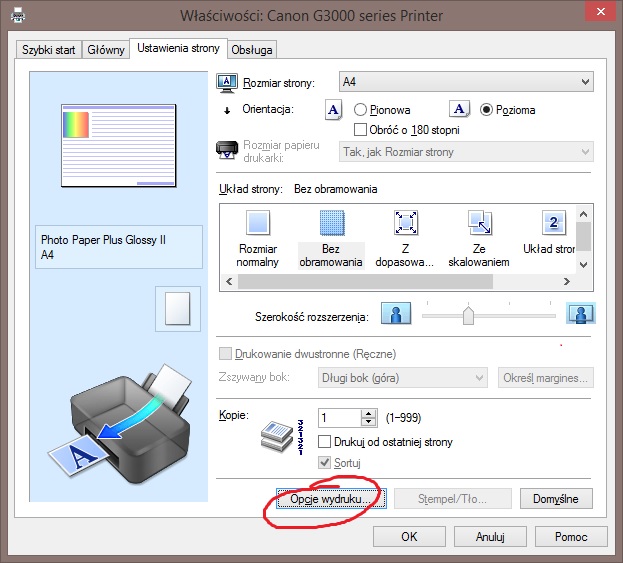Click the small extension amount icon

point(396,313)
